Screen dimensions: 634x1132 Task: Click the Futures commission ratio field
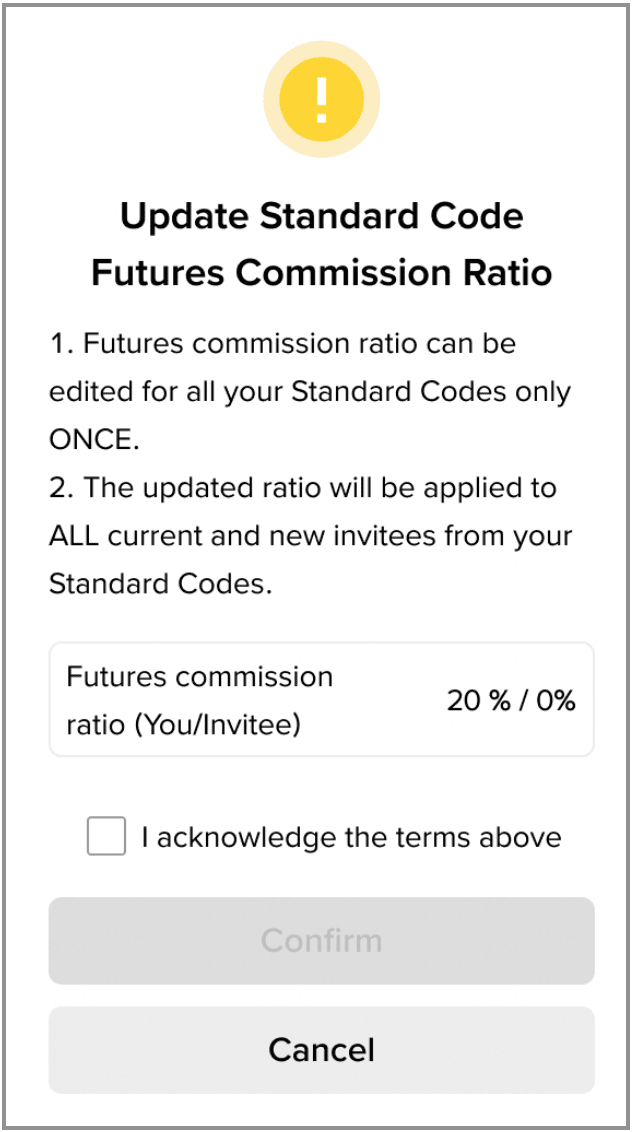(321, 699)
